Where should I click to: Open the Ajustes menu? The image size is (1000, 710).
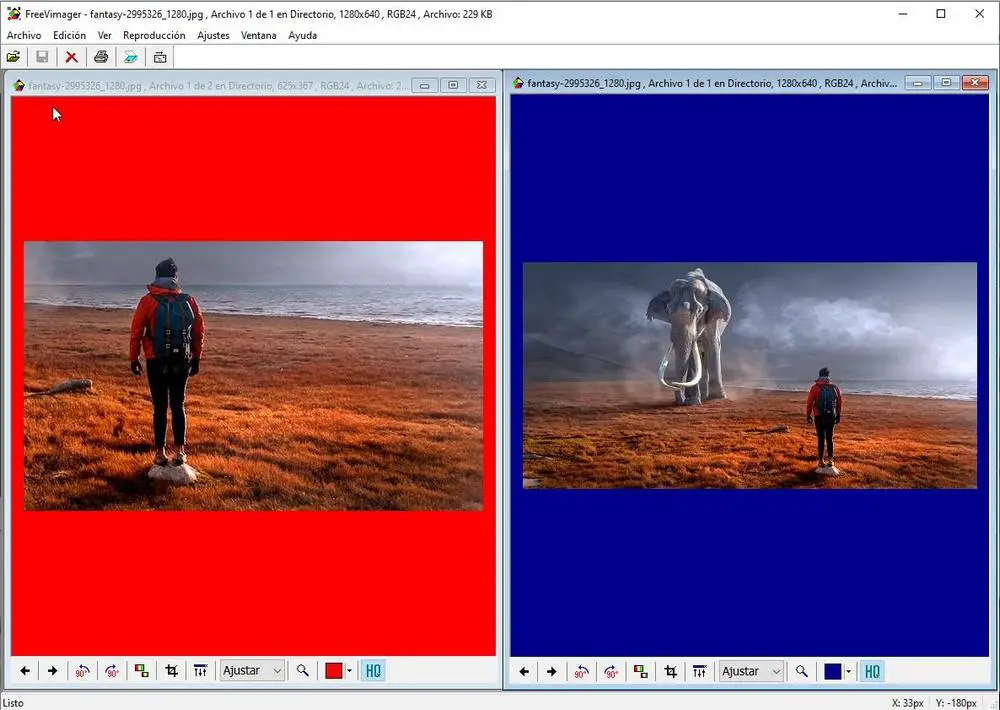213,35
